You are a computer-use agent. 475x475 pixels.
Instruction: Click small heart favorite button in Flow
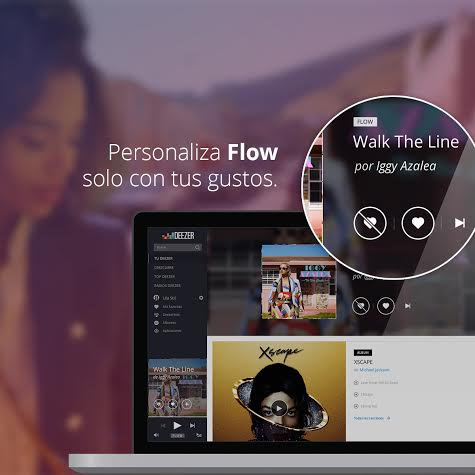tap(386, 306)
